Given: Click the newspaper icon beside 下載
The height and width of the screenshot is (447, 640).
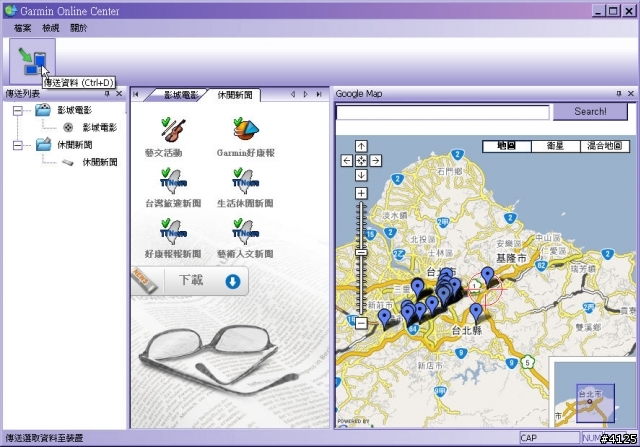Looking at the screenshot, I should (144, 280).
